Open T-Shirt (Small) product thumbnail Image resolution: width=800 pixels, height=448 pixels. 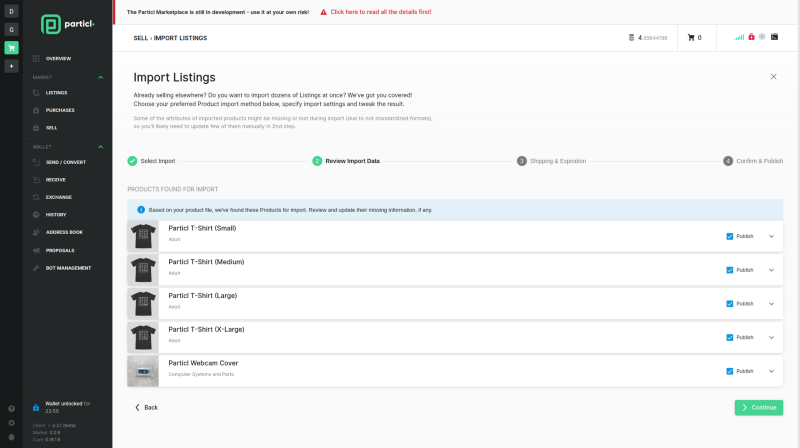pos(143,236)
